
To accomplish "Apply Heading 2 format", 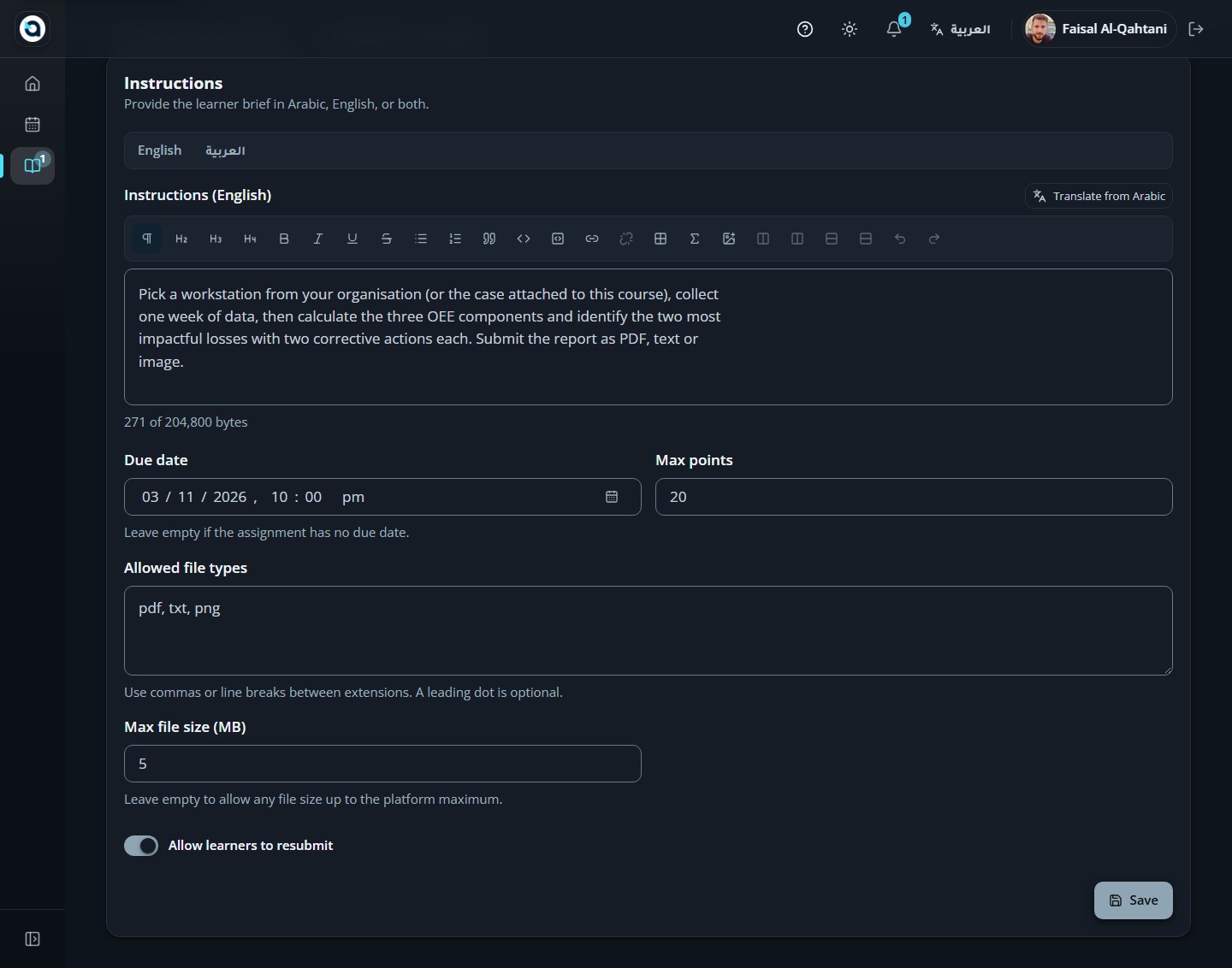I will click(181, 239).
